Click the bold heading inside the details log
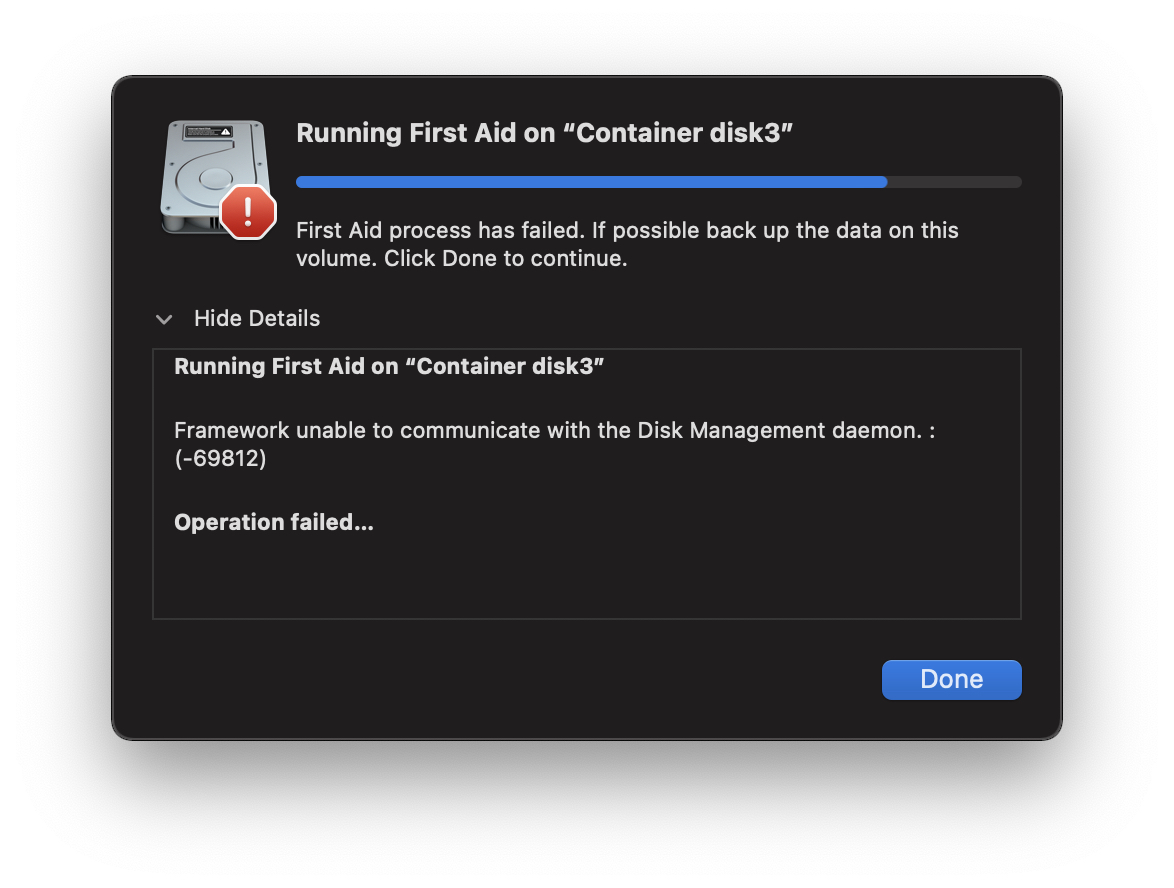This screenshot has width=1174, height=888. click(389, 366)
